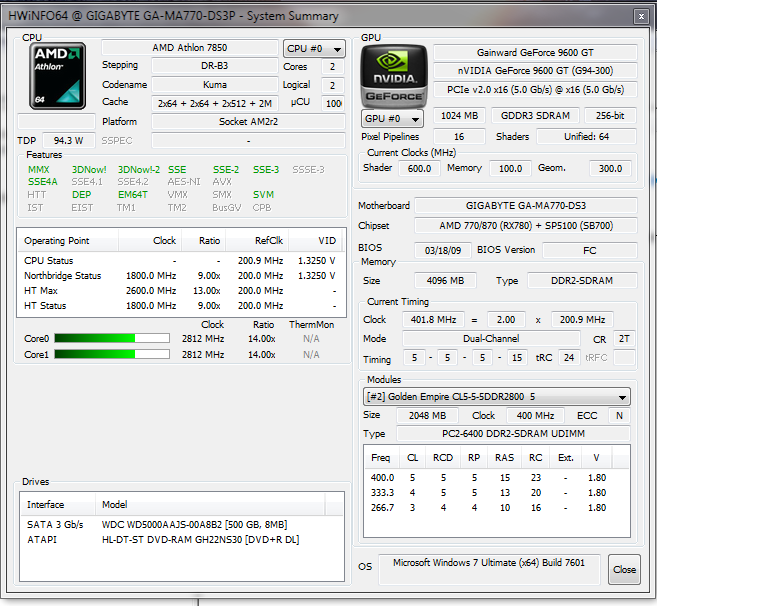The image size is (768, 614).
Task: Click the memory Type field DDR2-SDRAM
Action: pos(582,281)
